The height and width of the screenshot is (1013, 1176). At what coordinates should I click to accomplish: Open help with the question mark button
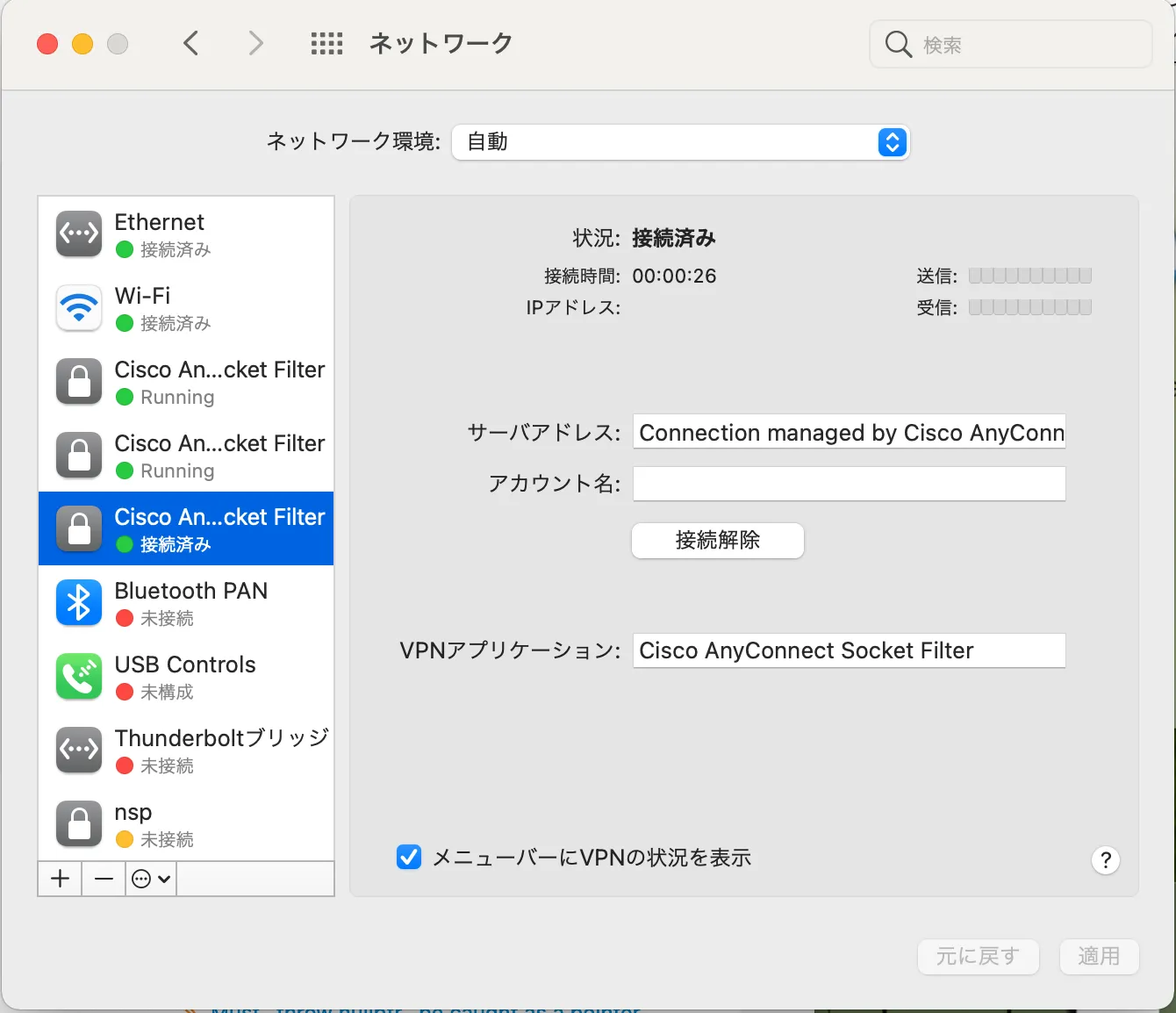tap(1105, 860)
